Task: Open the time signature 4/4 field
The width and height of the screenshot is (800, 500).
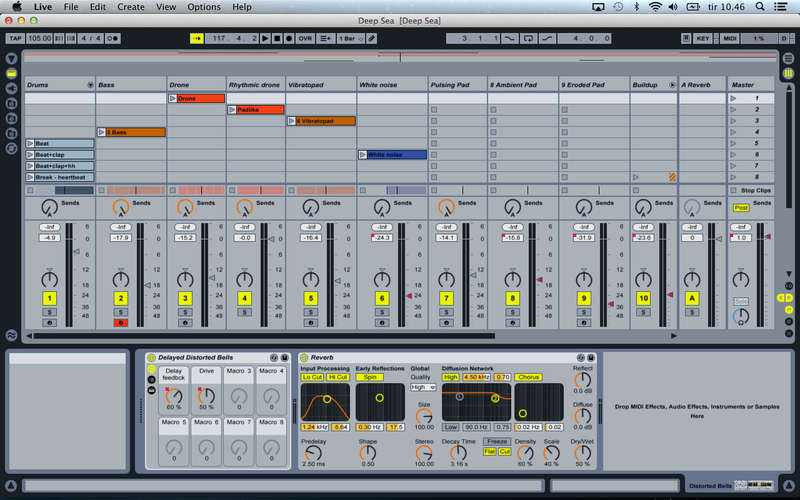Action: pos(91,38)
